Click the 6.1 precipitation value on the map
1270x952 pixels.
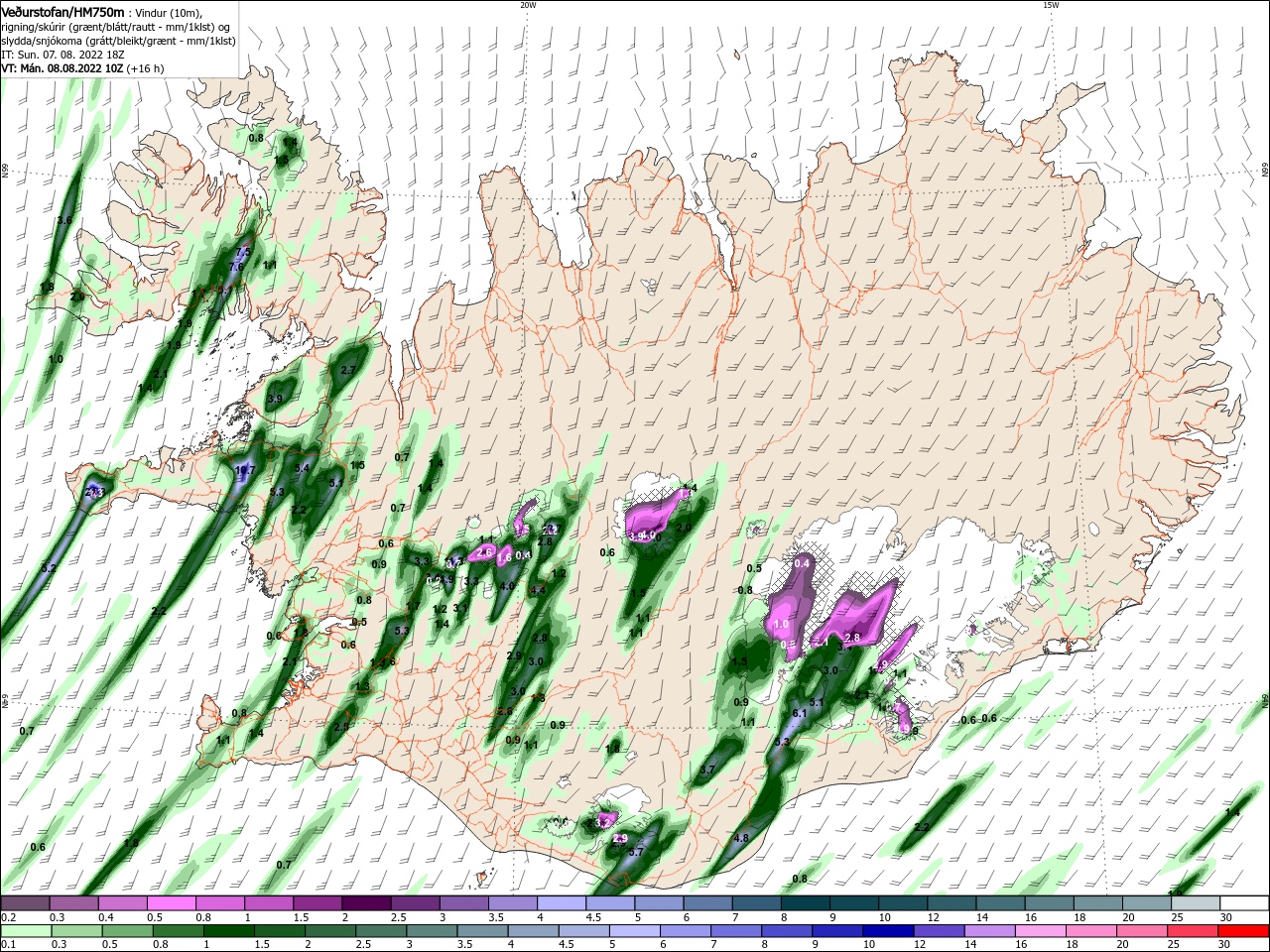pyautogui.click(x=800, y=714)
